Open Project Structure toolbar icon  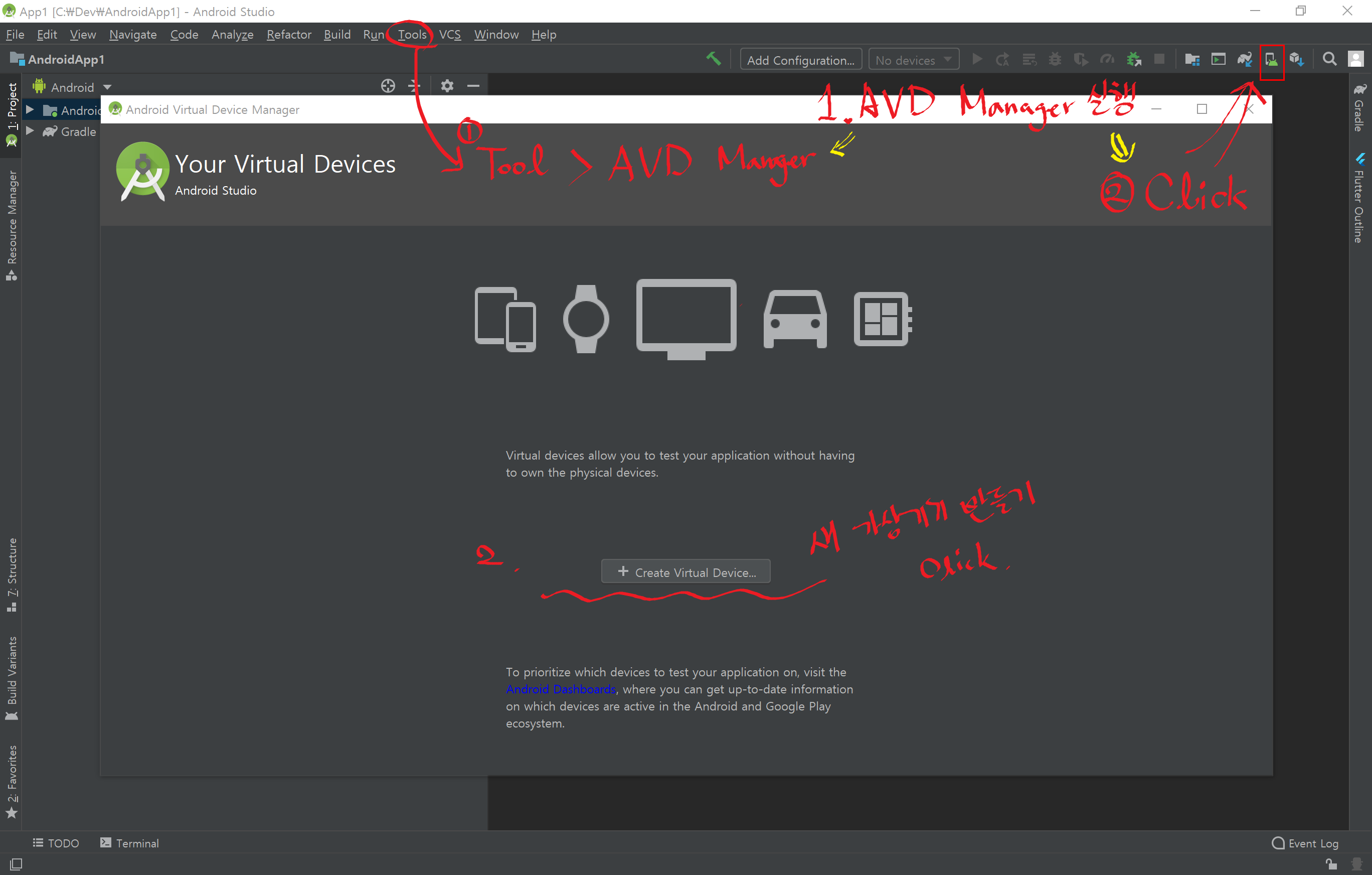pos(1192,59)
